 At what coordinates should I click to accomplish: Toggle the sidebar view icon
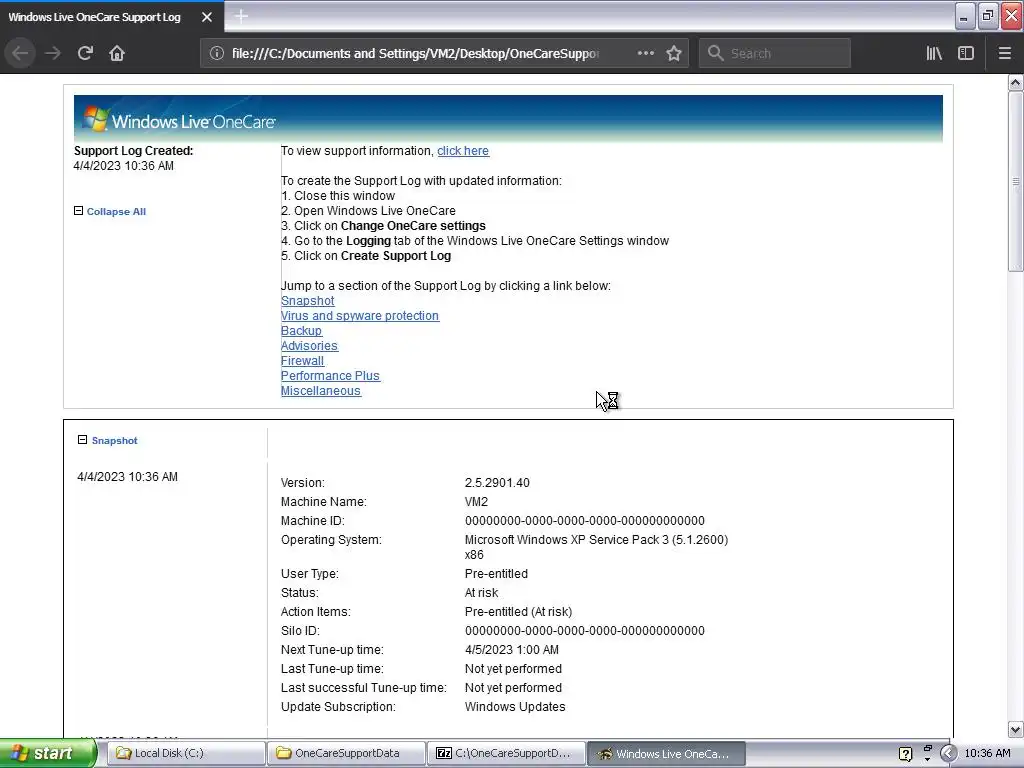click(966, 53)
